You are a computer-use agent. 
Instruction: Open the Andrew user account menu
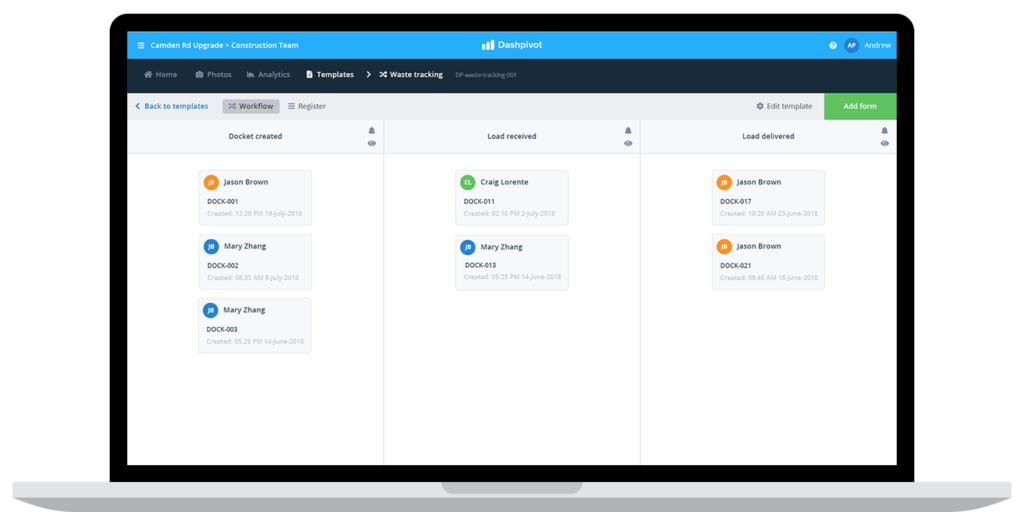click(877, 45)
